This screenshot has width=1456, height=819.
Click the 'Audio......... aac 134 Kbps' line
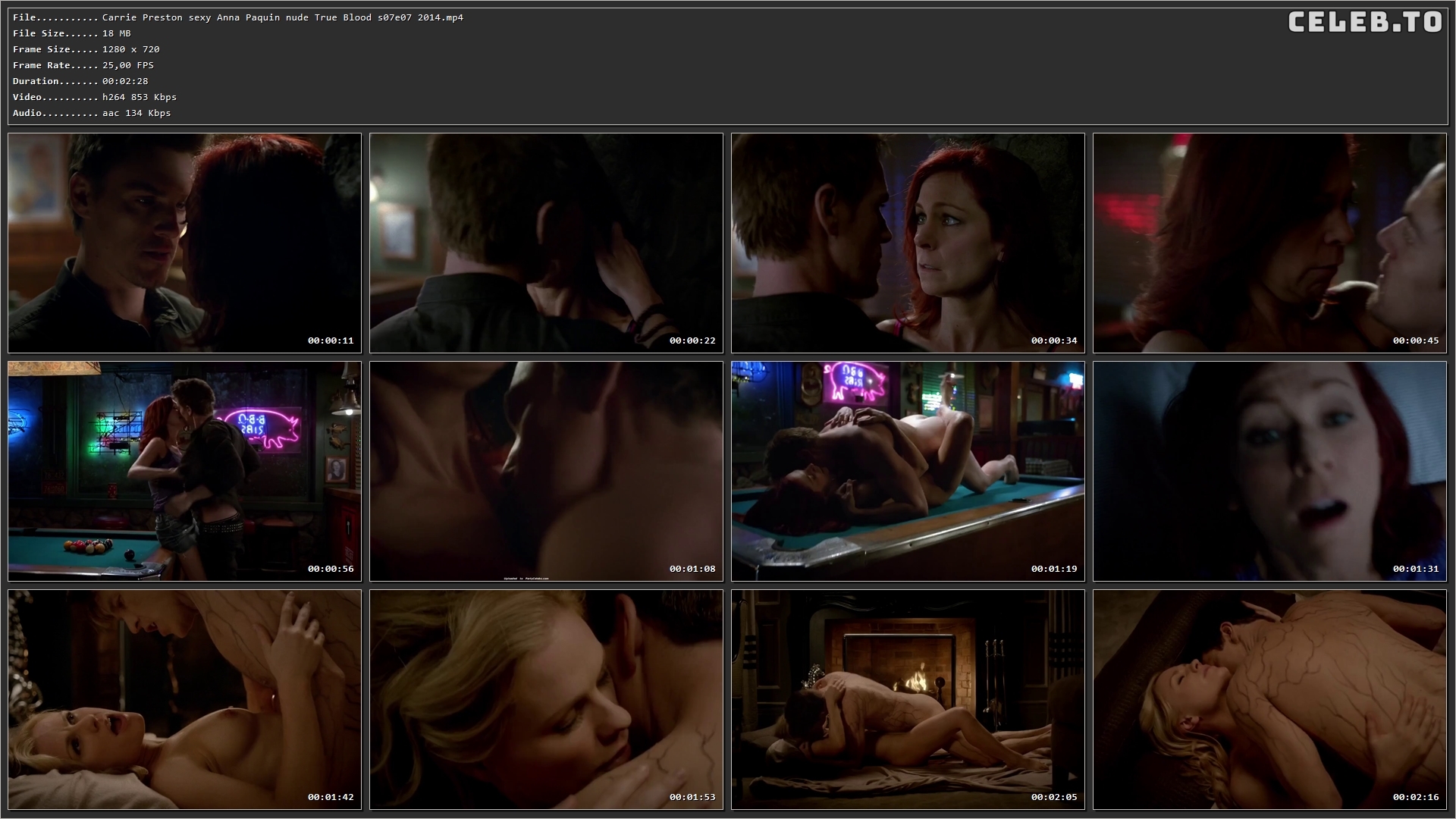point(92,113)
